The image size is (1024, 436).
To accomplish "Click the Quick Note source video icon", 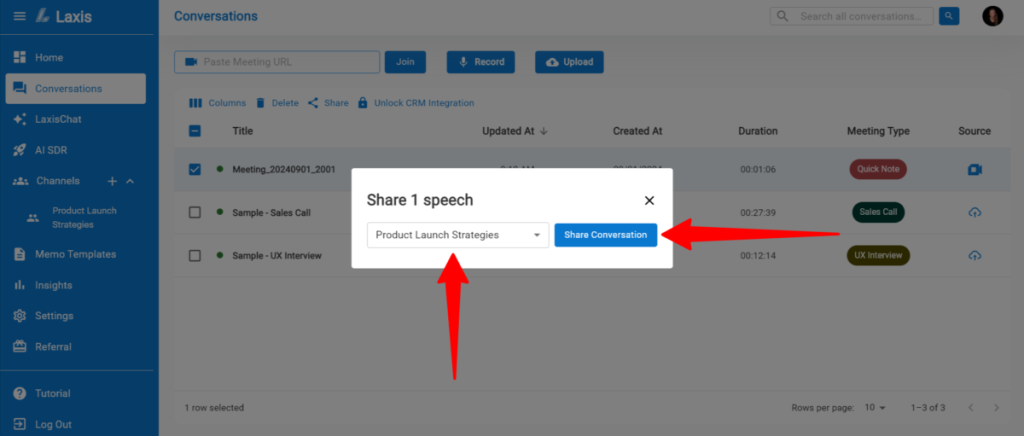I will pos(974,169).
